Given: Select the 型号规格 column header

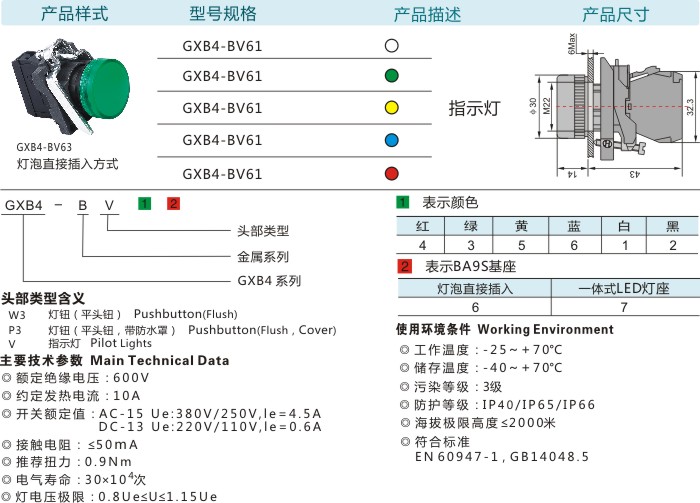Looking at the screenshot, I should coord(222,14).
